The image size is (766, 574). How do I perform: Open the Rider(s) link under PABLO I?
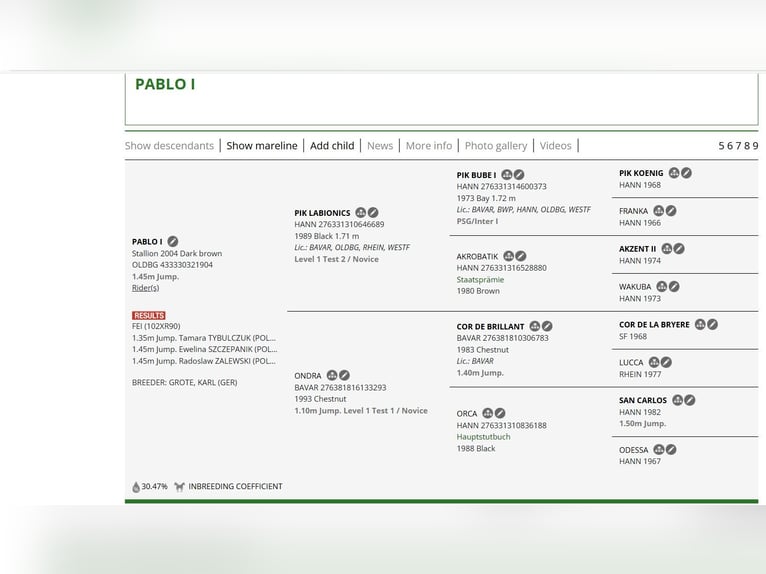[x=145, y=288]
